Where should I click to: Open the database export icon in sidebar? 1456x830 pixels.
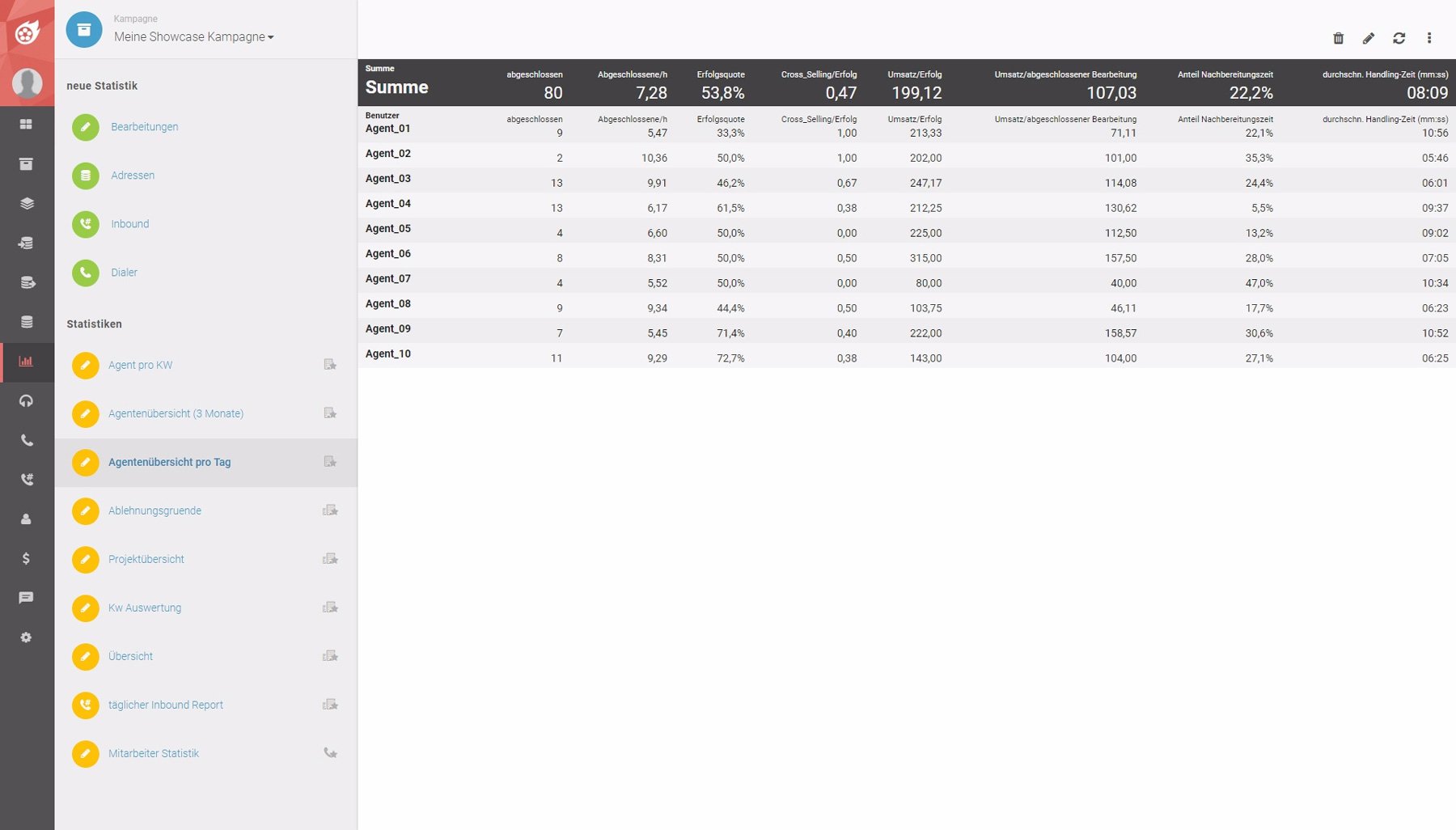(26, 282)
